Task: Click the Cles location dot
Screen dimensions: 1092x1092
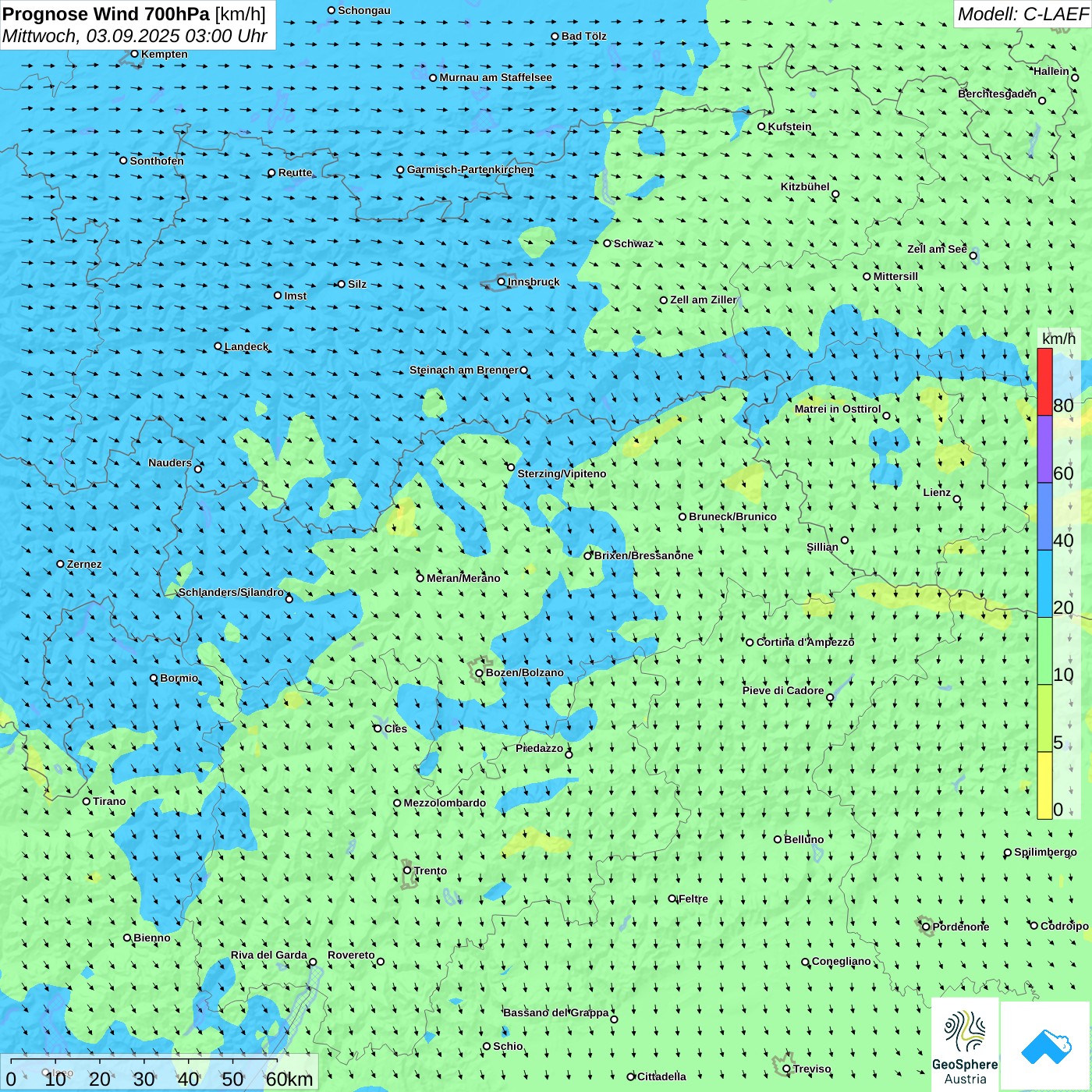Action: pos(378,729)
